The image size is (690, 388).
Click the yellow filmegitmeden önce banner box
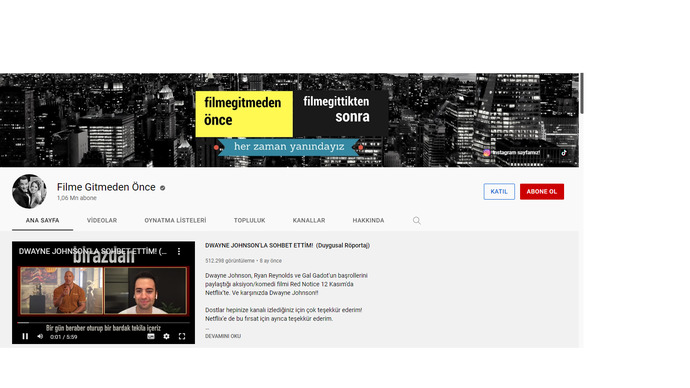(244, 114)
